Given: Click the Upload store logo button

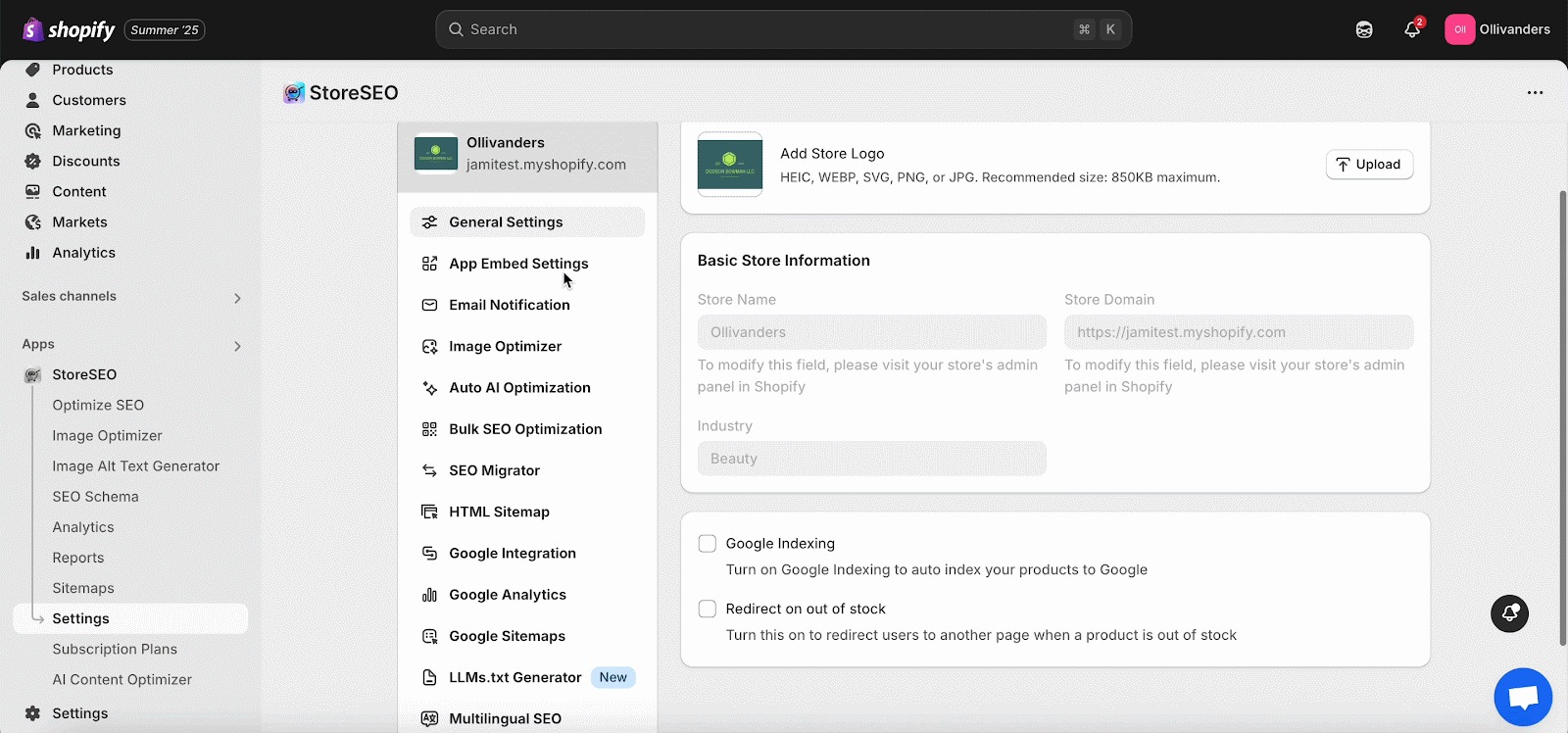Looking at the screenshot, I should tap(1369, 165).
